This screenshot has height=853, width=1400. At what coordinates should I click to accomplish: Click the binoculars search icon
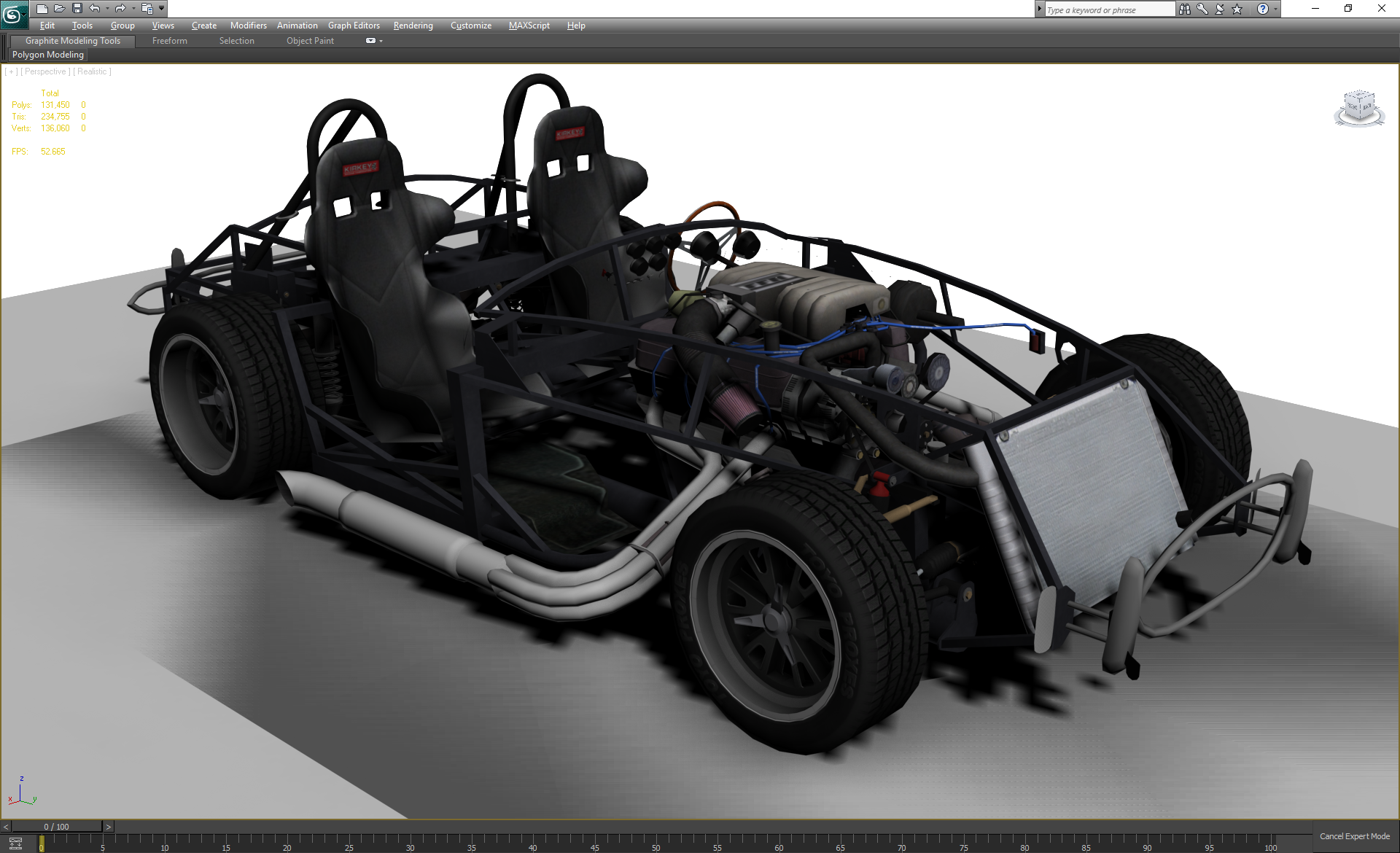tap(1185, 9)
